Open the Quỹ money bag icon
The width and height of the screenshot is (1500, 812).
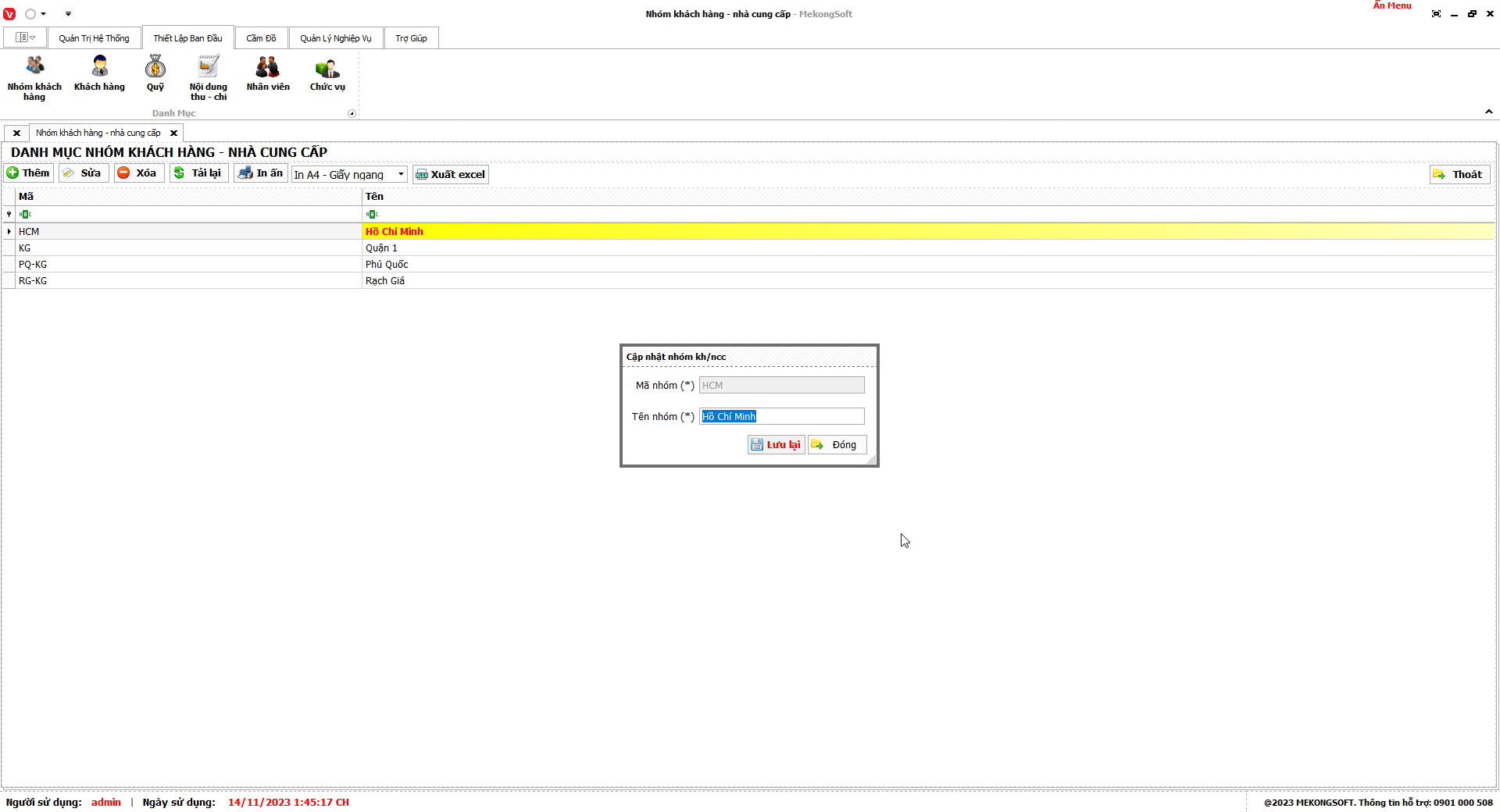point(155,73)
